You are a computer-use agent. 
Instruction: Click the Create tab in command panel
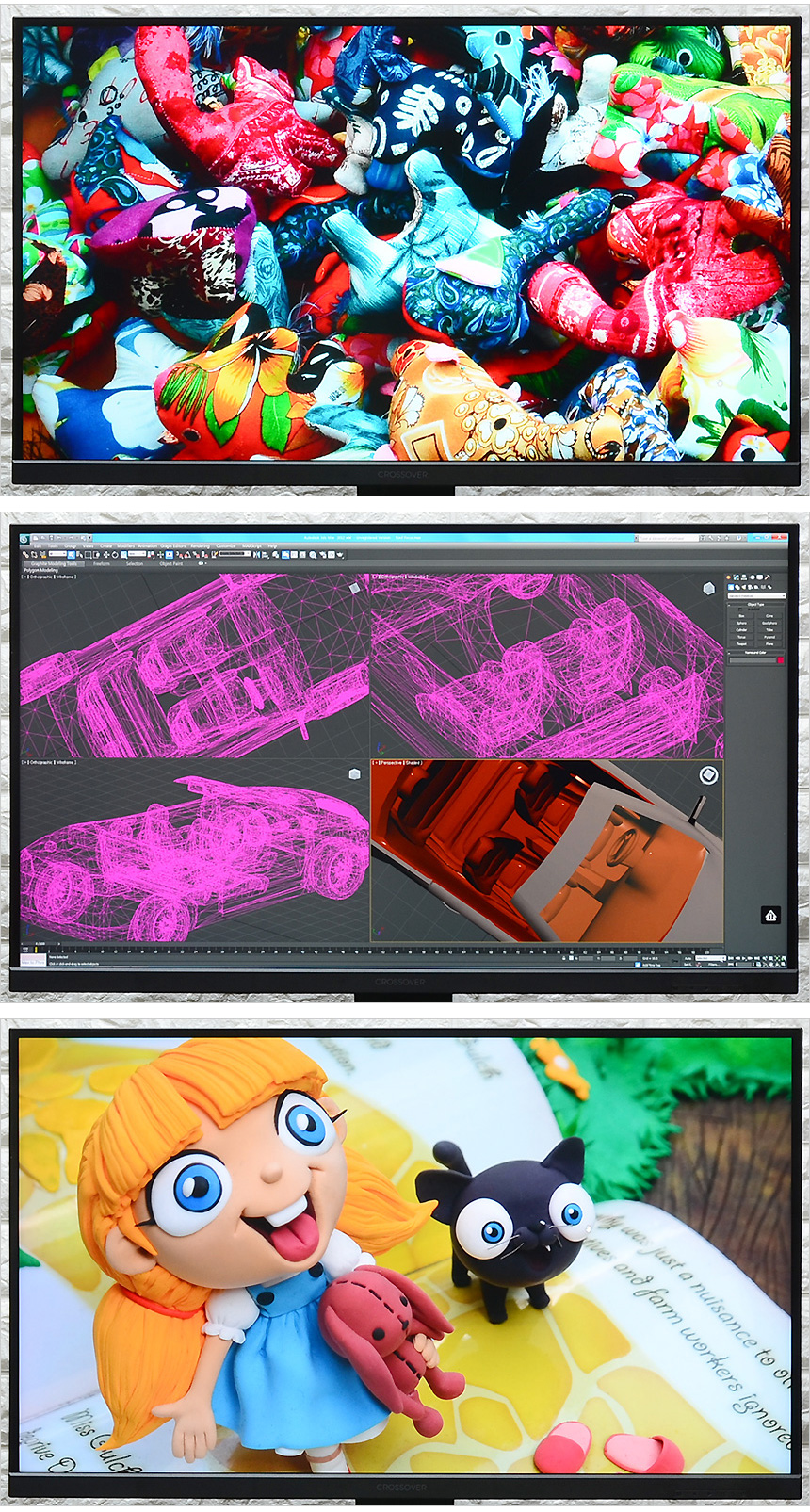(x=729, y=577)
